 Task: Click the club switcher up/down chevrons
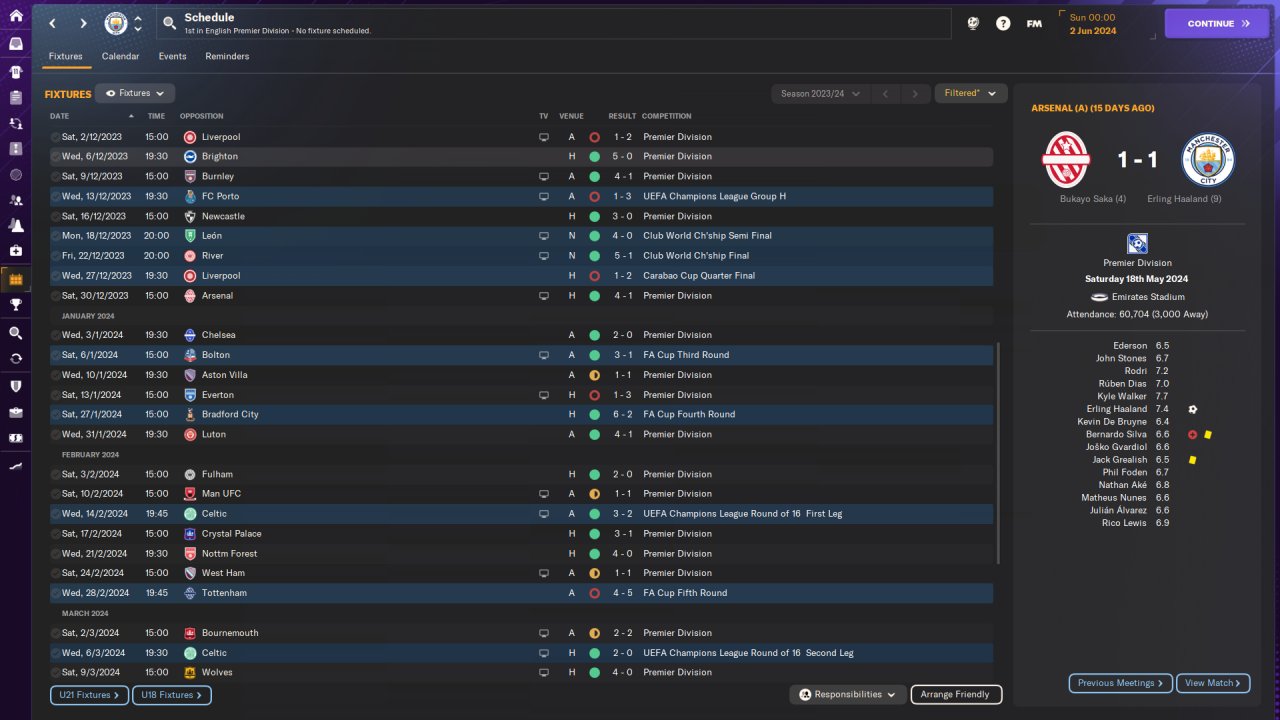[x=138, y=23]
